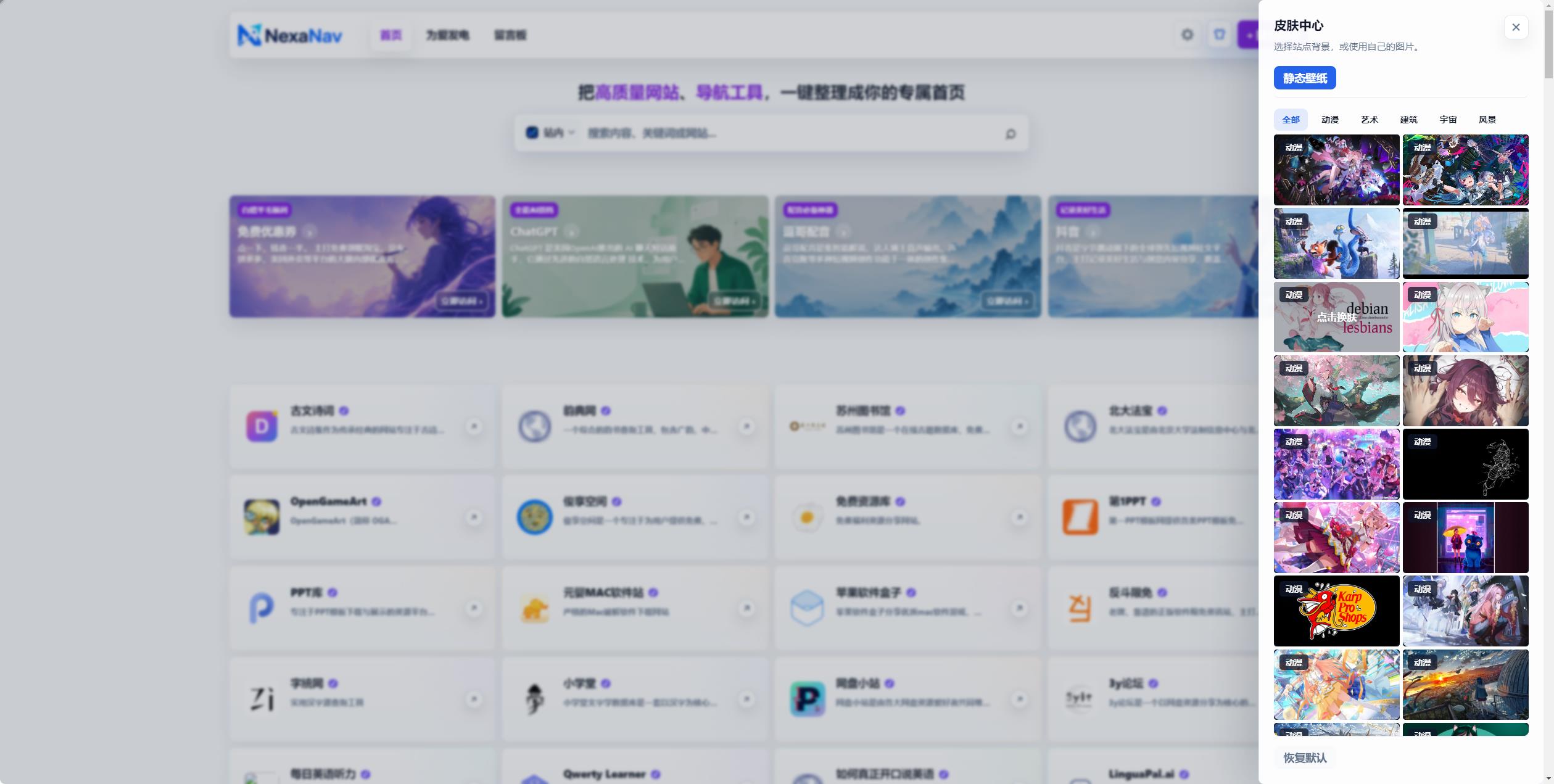Click the PPT库 P logo icon

262,608
